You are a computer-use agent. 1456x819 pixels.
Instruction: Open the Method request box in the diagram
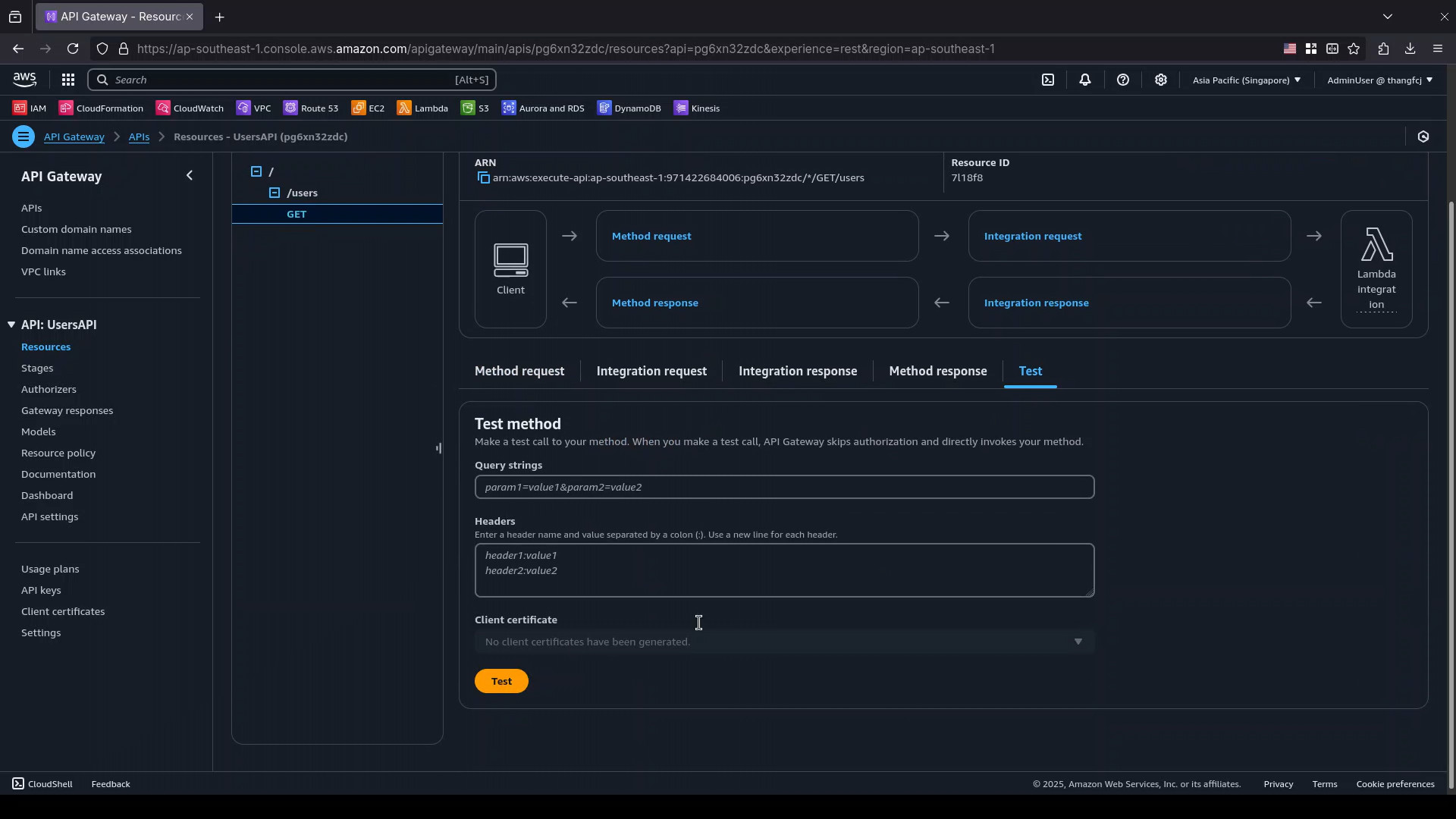[757, 236]
